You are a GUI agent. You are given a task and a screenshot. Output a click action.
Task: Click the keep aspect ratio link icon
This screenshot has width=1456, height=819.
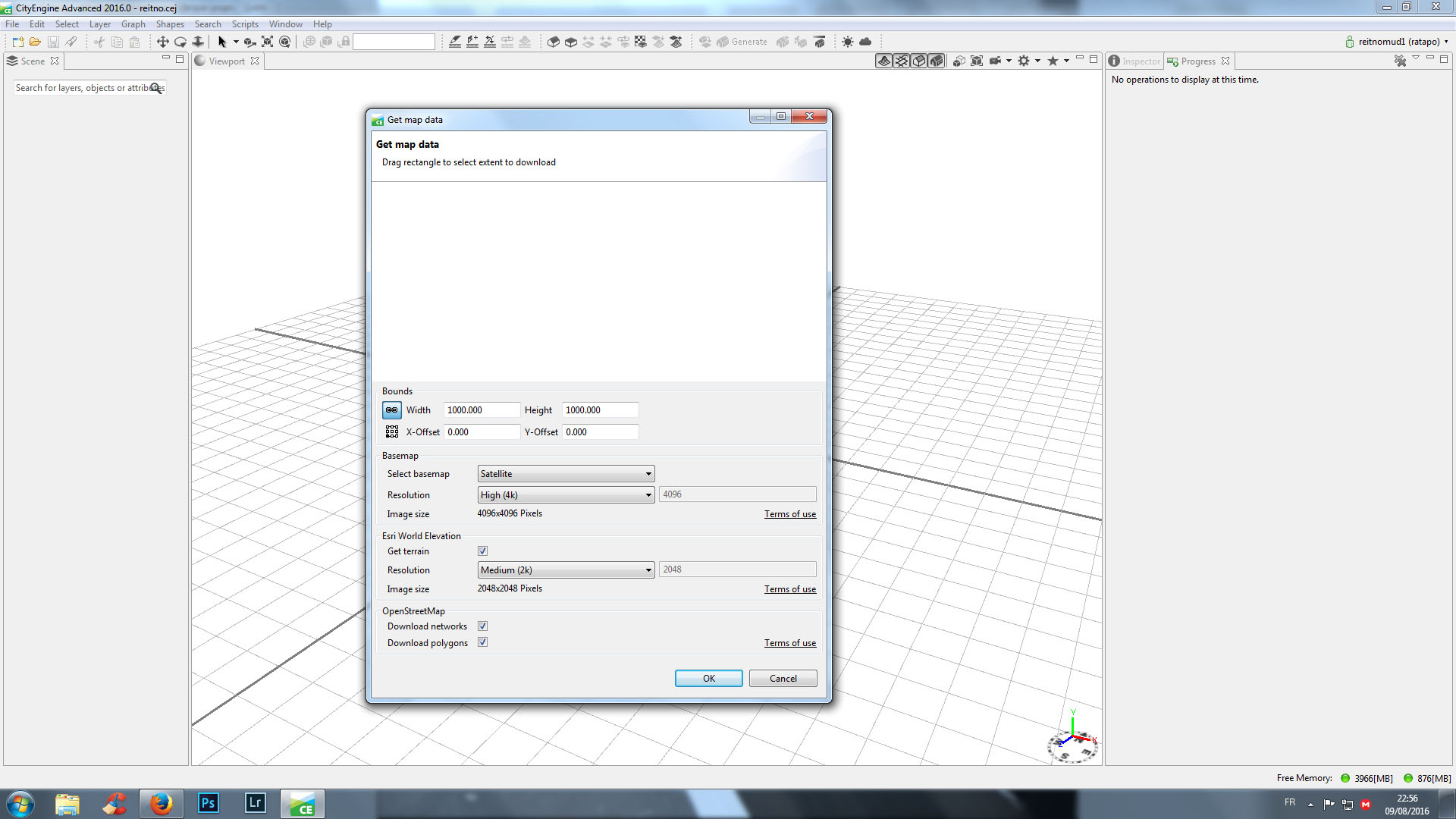point(391,410)
